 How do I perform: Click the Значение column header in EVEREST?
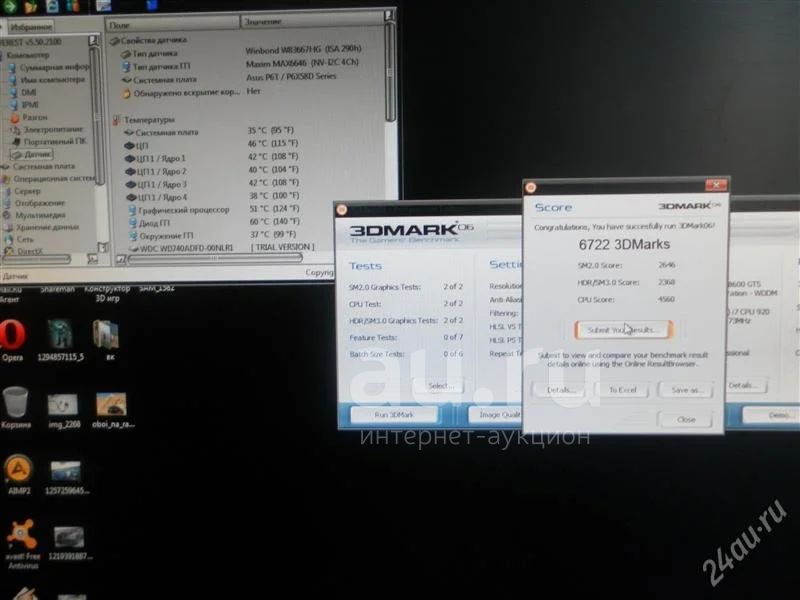312,22
